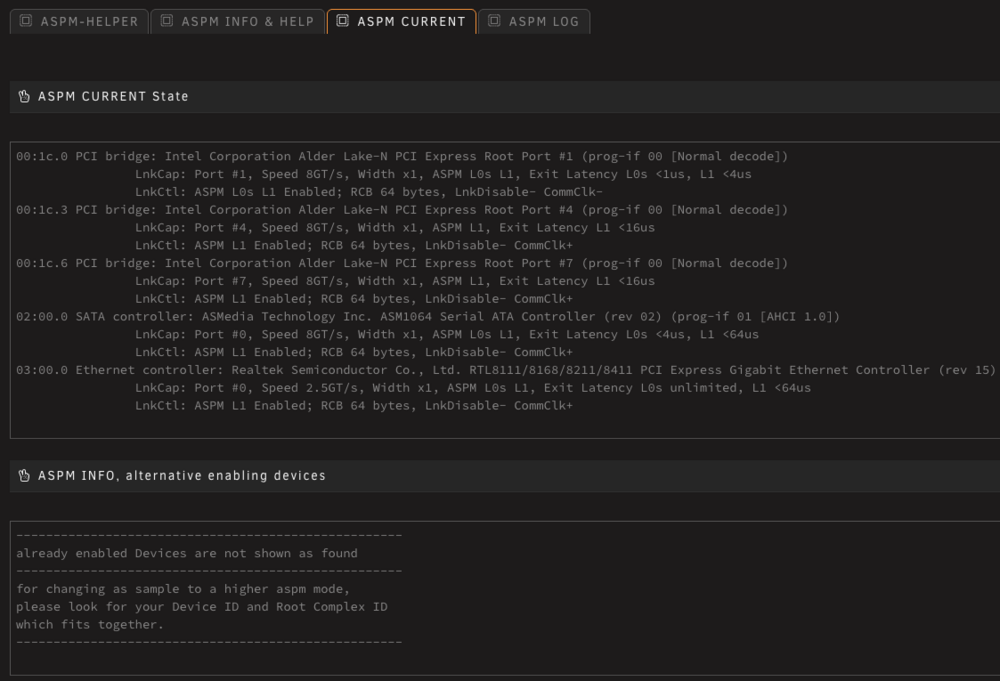Screen dimensions: 1000x681
Task: Click the LnkCap line with L0s <4us latency
Action: pyautogui.click(x=446, y=335)
